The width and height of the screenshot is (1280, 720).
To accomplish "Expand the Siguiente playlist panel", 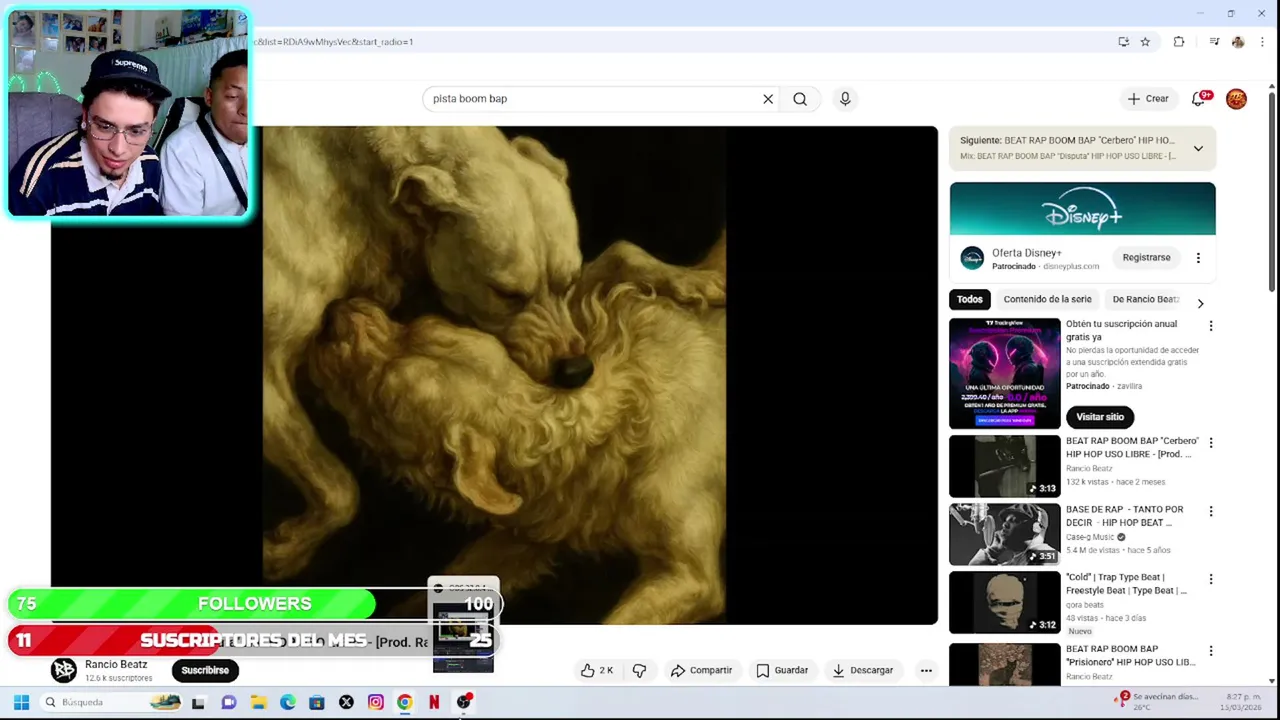I will tap(1198, 148).
